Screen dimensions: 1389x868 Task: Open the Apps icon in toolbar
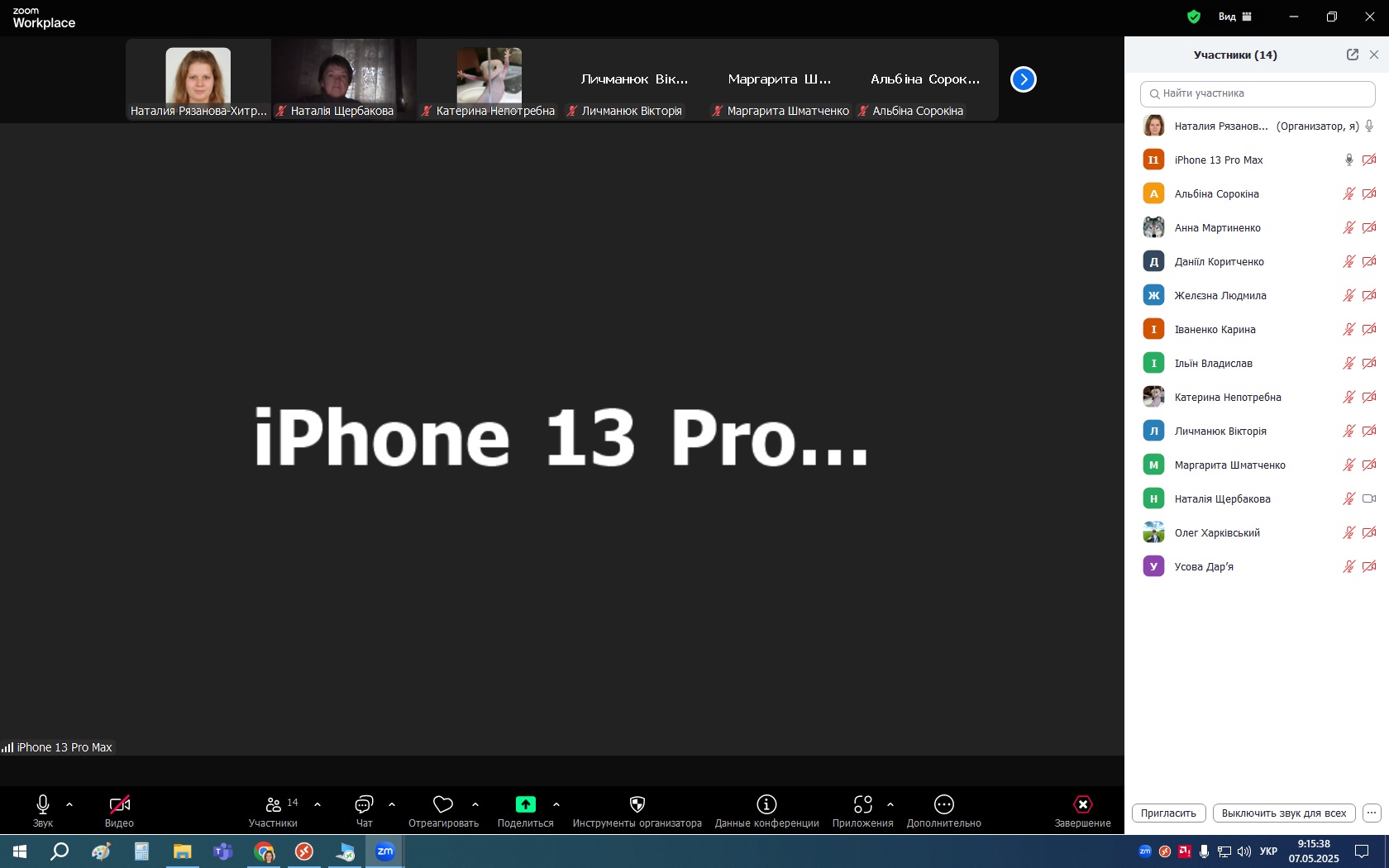coord(862,805)
